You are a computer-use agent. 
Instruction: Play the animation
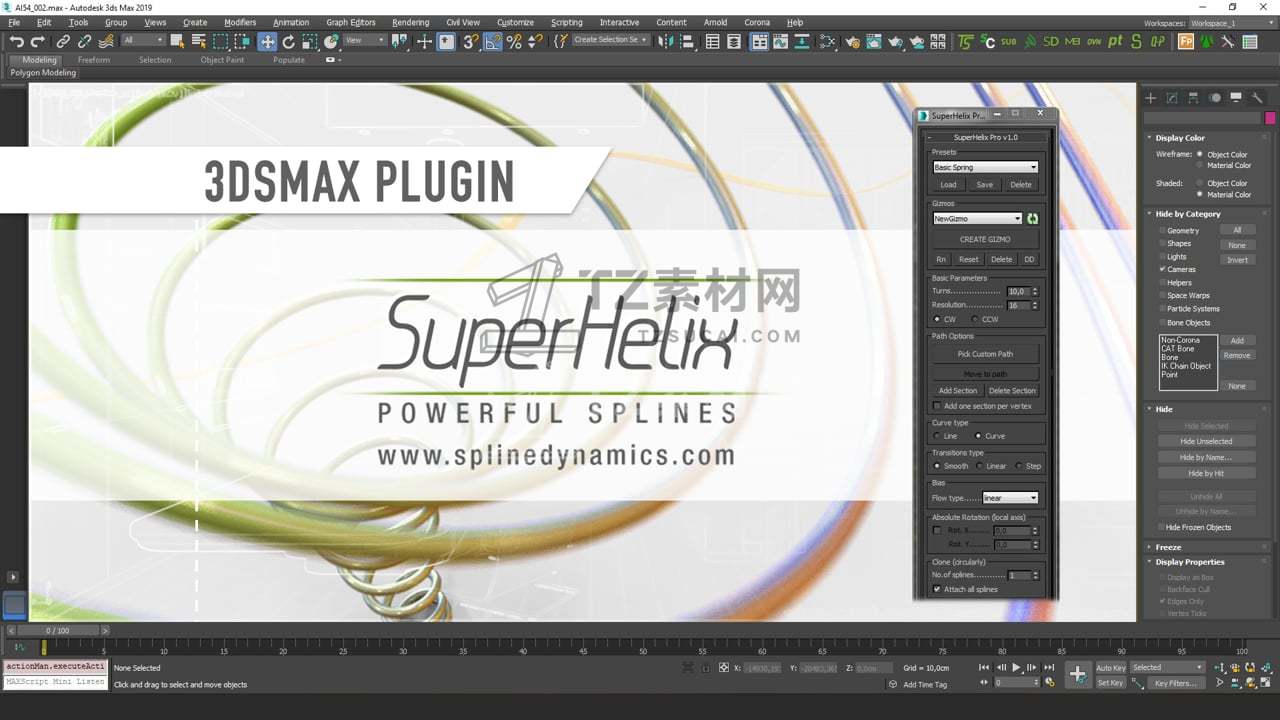pos(1016,667)
